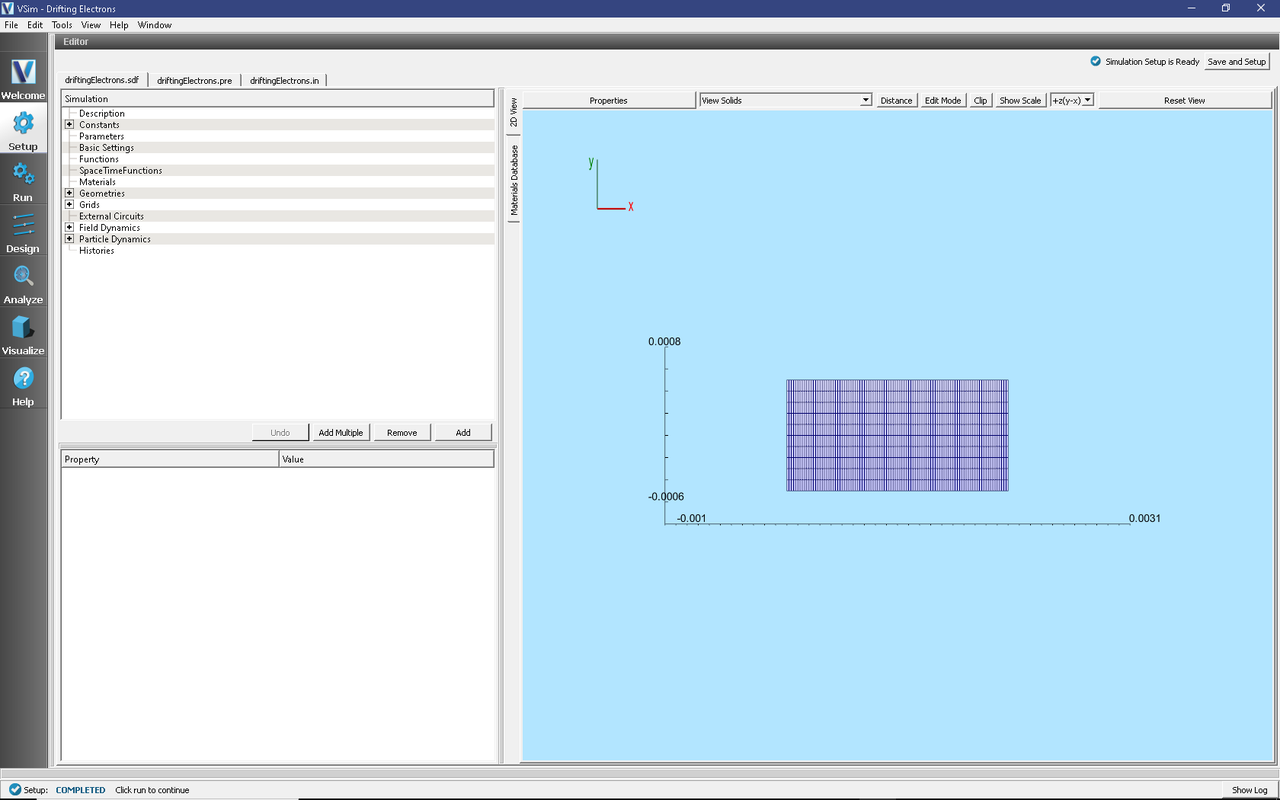Click the setup Completed status checkmark icon

14,790
